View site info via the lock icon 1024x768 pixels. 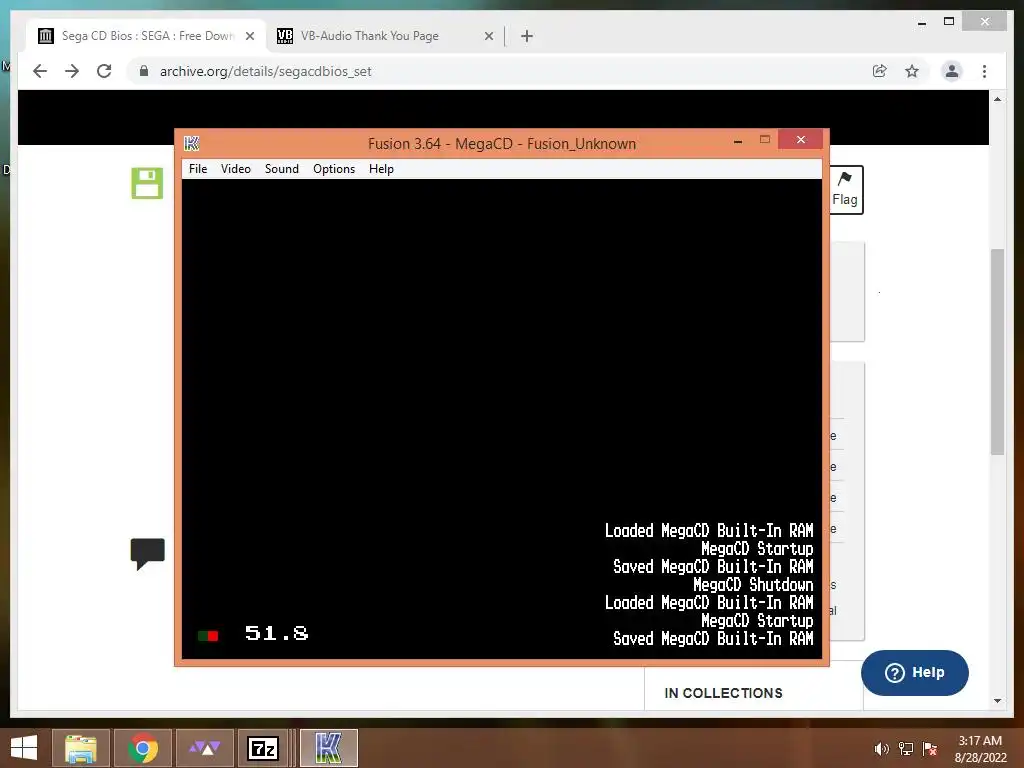144,71
